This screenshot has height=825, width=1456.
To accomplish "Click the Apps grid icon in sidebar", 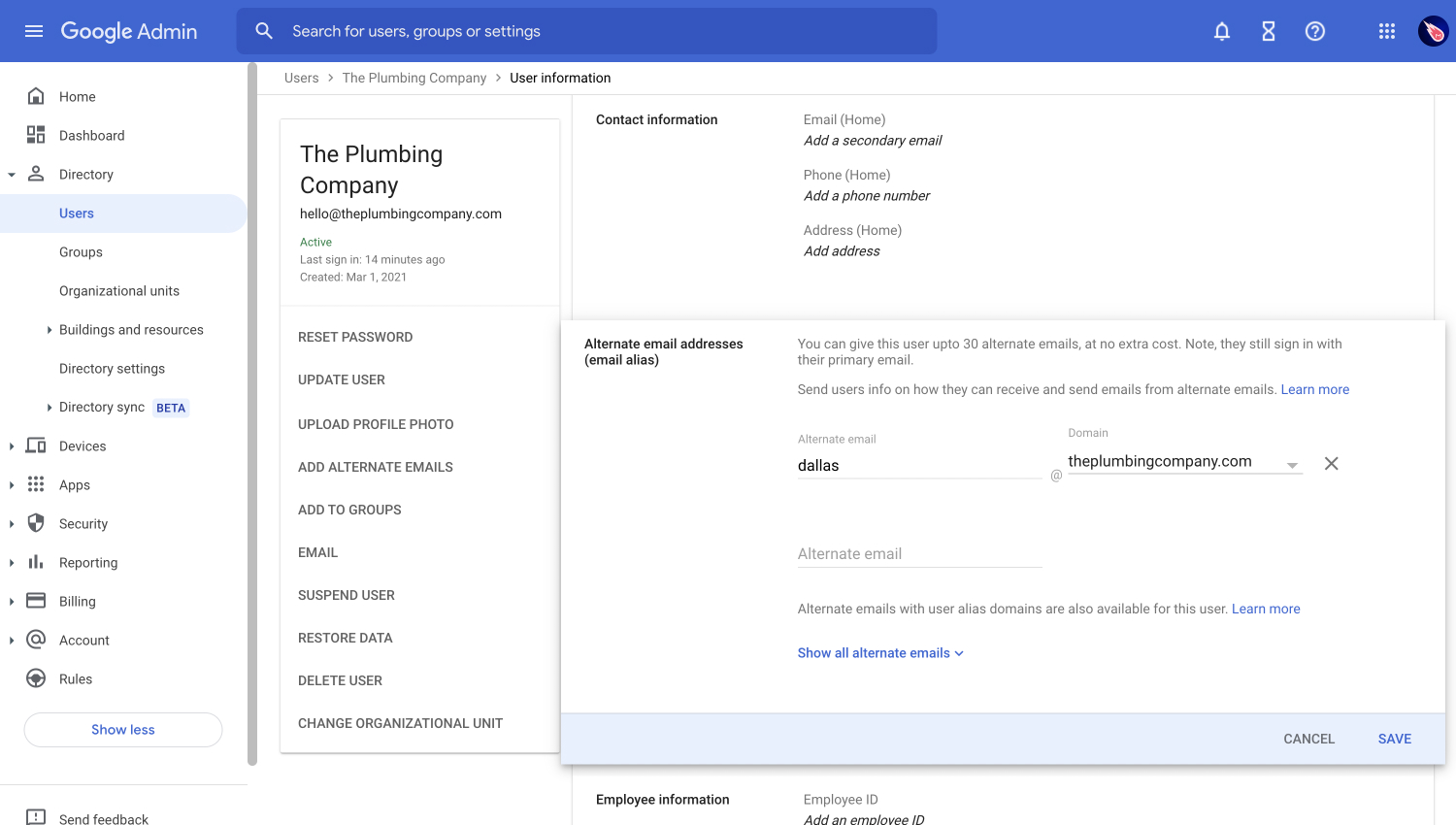I will click(36, 484).
